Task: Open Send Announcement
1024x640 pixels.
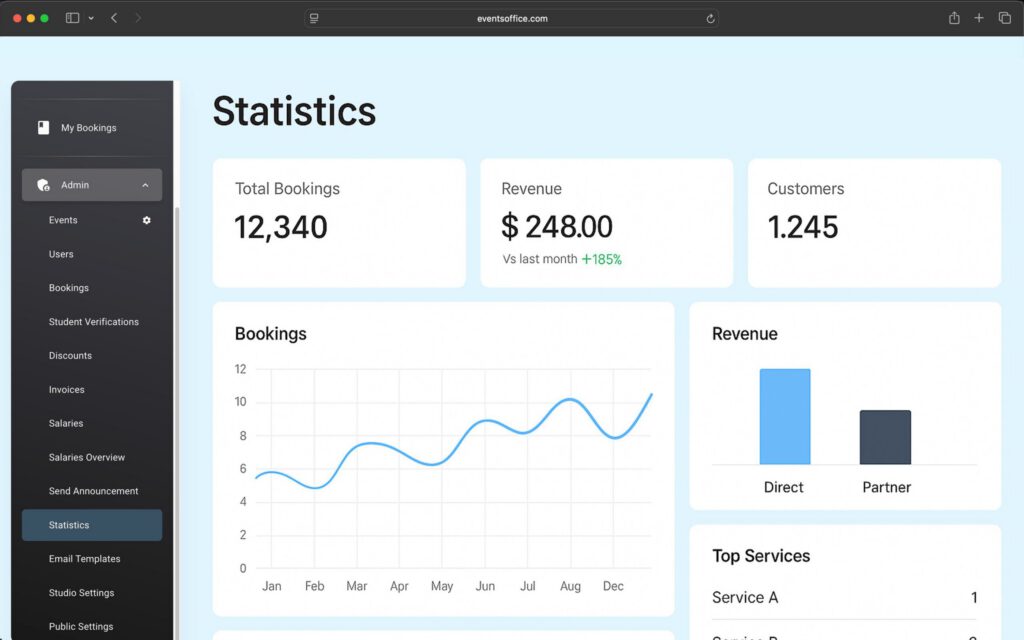Action: point(91,491)
